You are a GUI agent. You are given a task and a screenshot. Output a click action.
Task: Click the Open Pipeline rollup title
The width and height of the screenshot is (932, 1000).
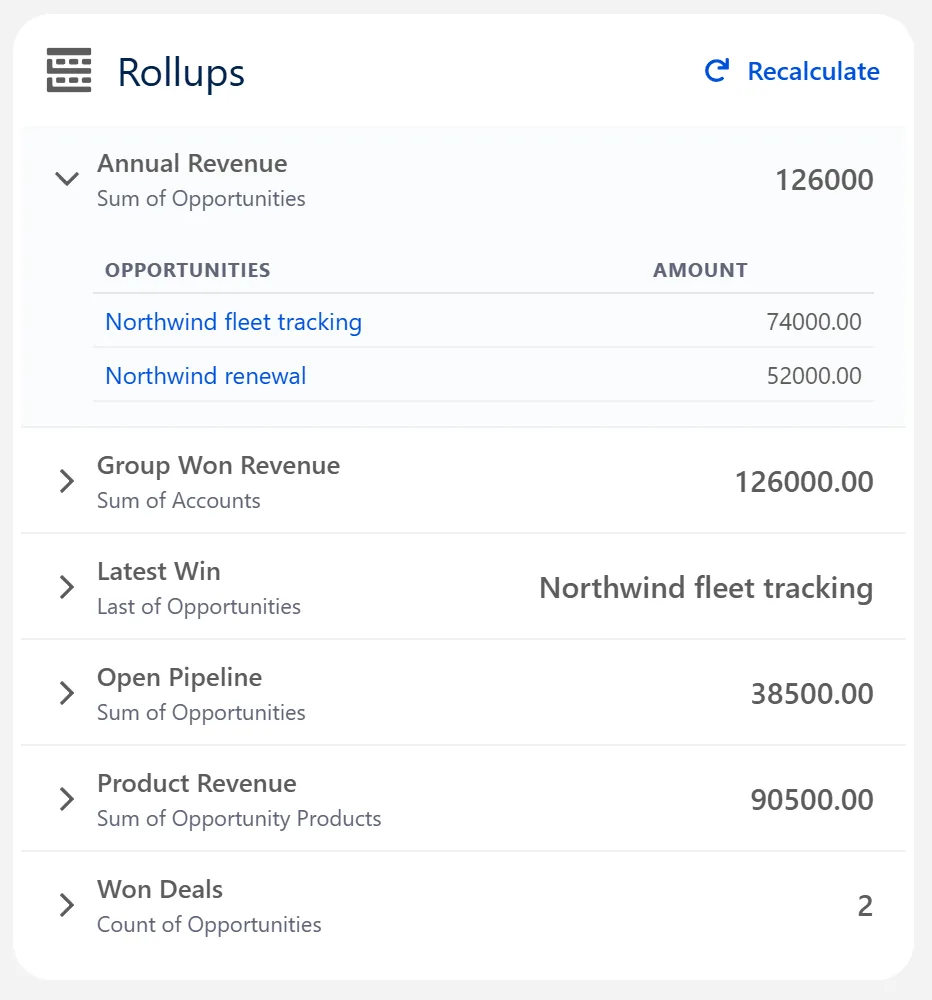tap(179, 677)
